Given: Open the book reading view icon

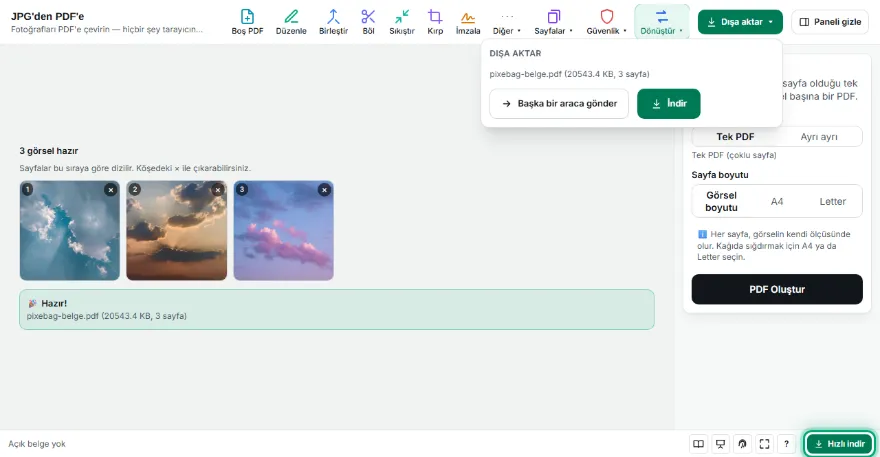Looking at the screenshot, I should pos(698,444).
